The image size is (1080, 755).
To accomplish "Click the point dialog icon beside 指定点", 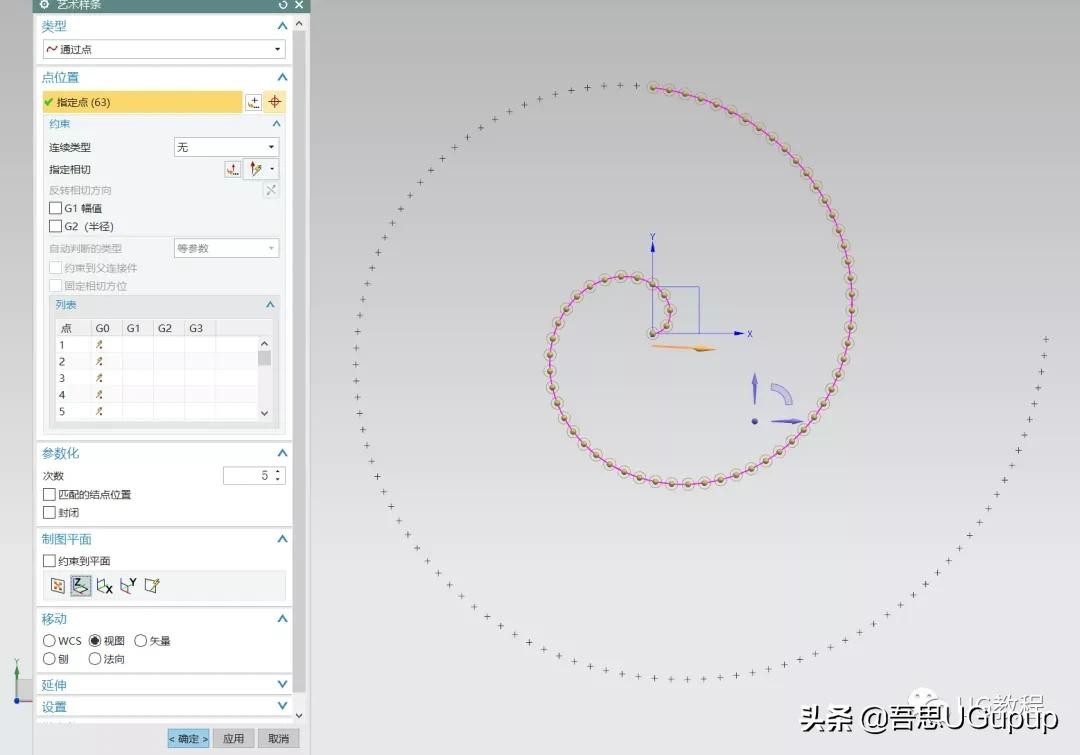I will click(x=253, y=102).
